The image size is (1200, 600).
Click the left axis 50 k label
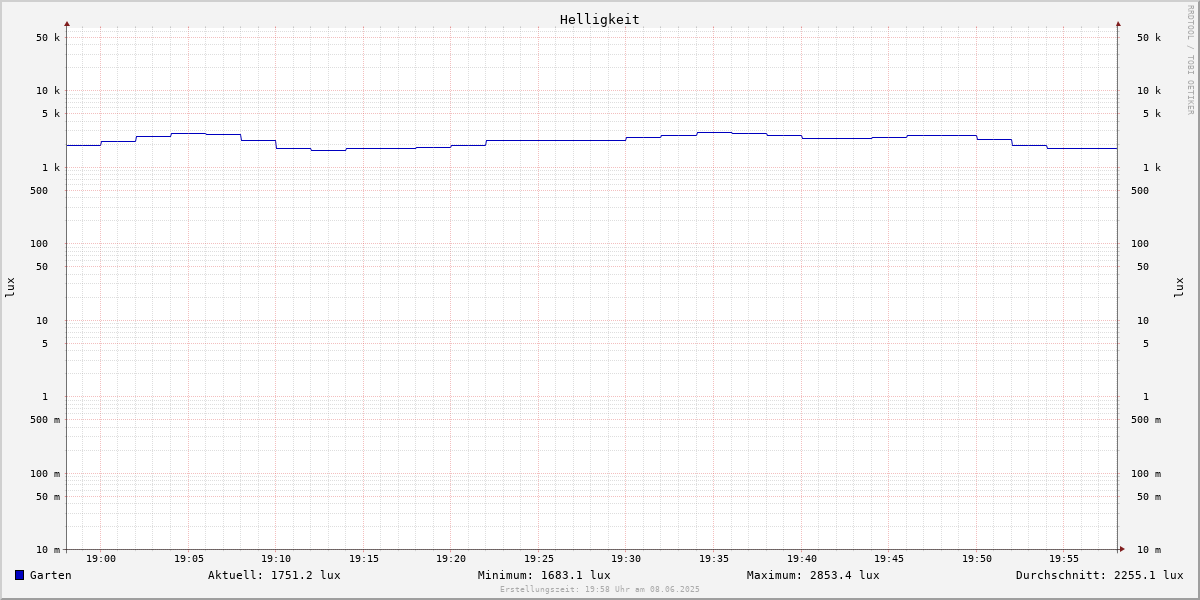pyautogui.click(x=48, y=38)
